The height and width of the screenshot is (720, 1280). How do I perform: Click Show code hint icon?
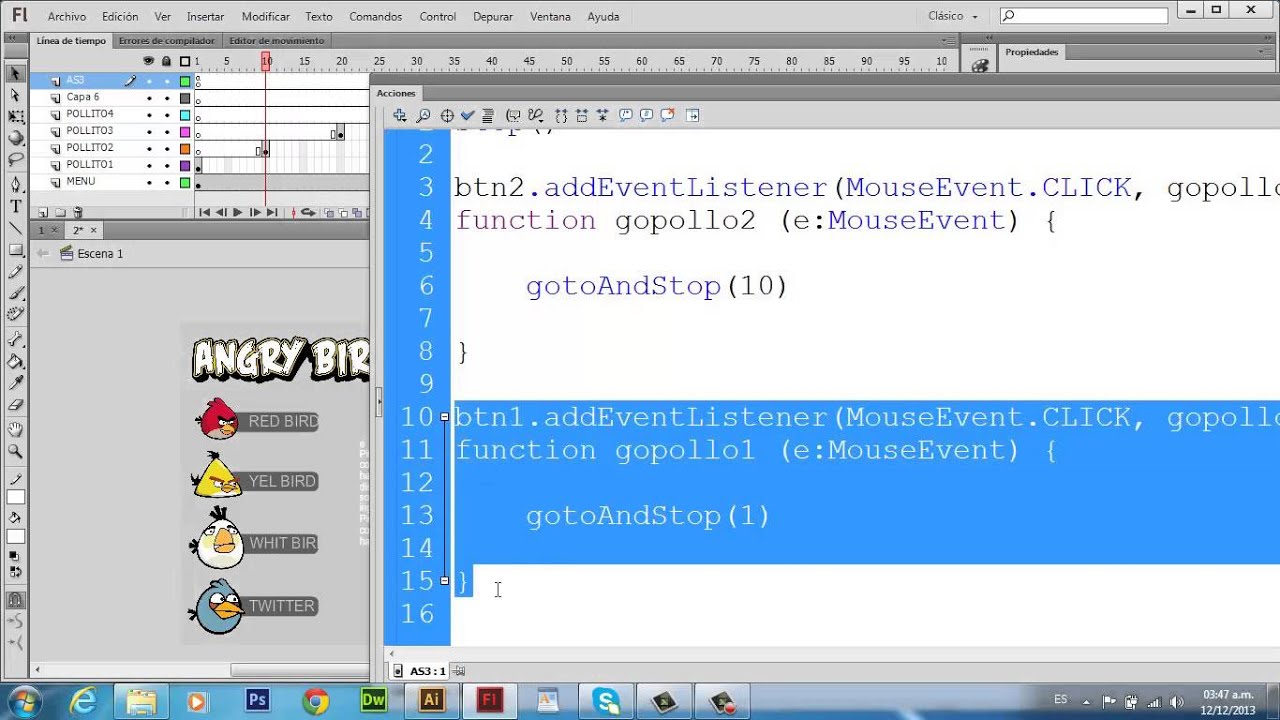(514, 115)
